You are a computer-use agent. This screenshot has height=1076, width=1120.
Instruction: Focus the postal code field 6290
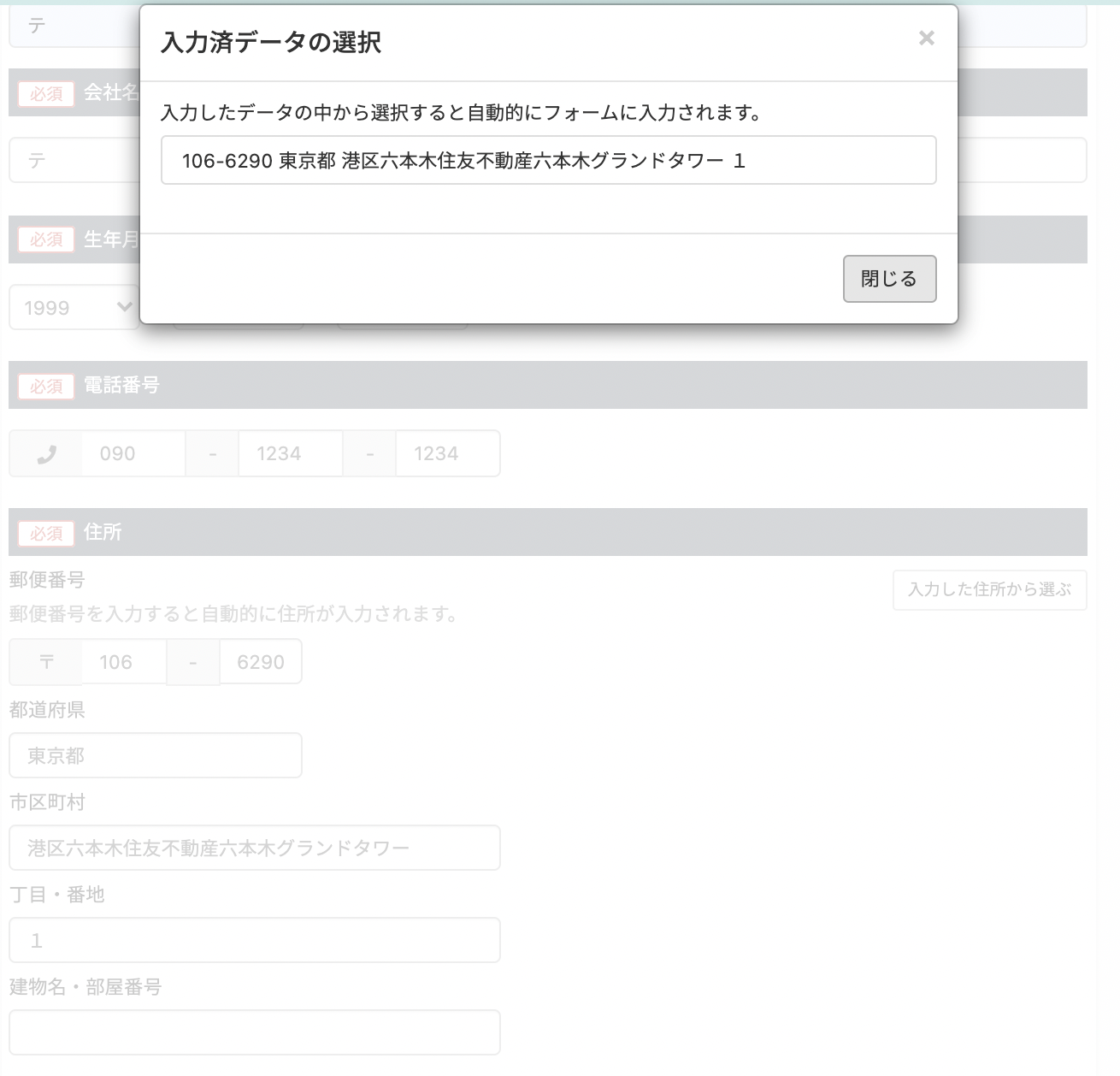coord(261,662)
